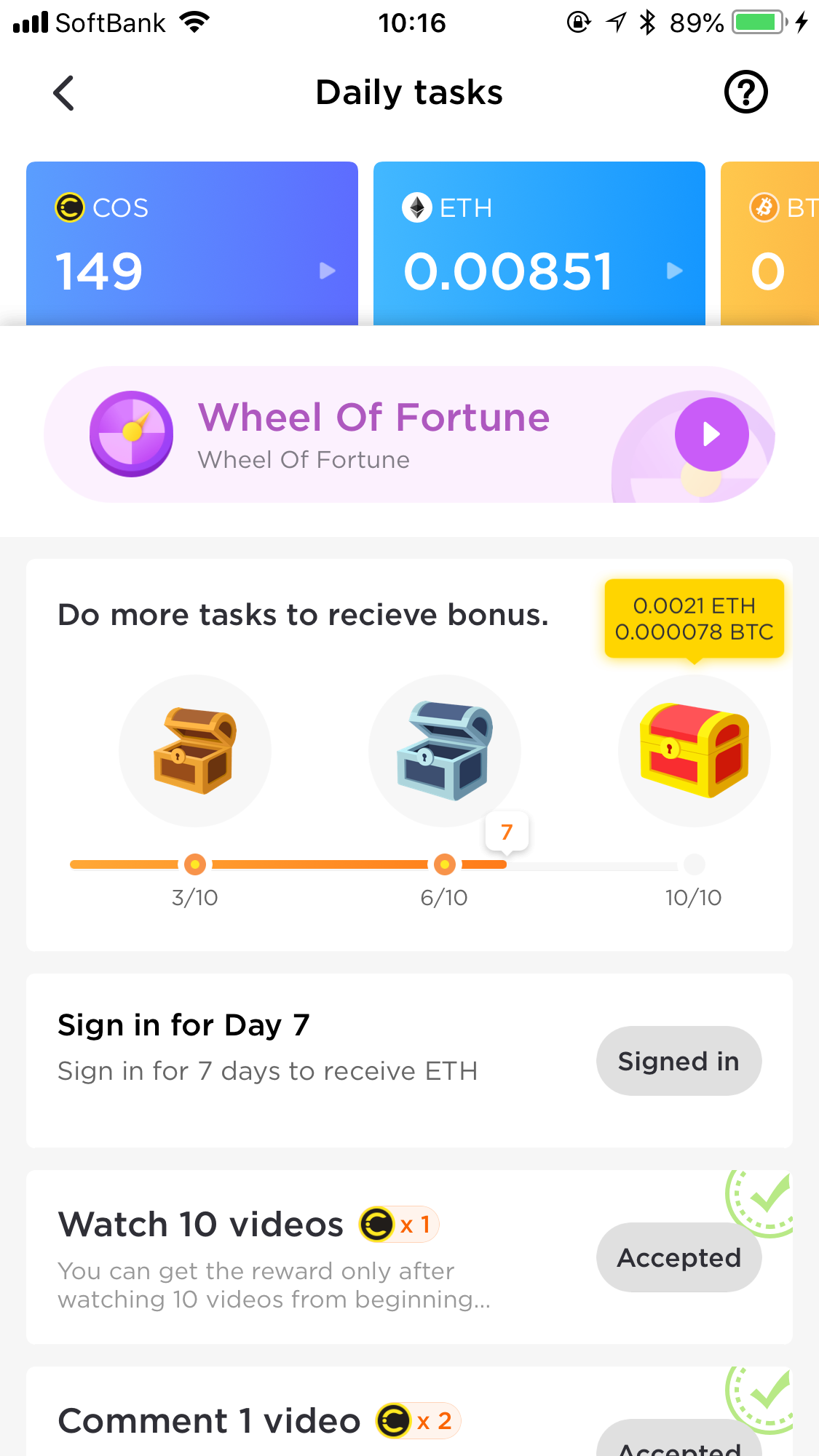Expand the COS balance card arrow

pos(328,271)
